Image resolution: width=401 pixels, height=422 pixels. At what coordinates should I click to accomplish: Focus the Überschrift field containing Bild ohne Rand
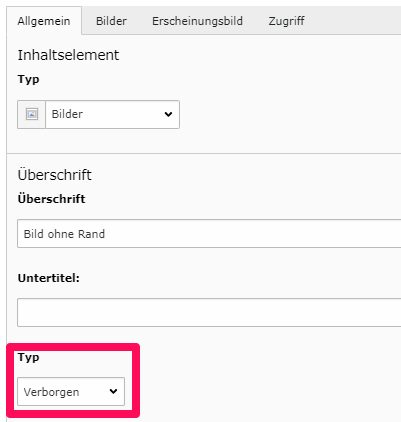[209, 234]
